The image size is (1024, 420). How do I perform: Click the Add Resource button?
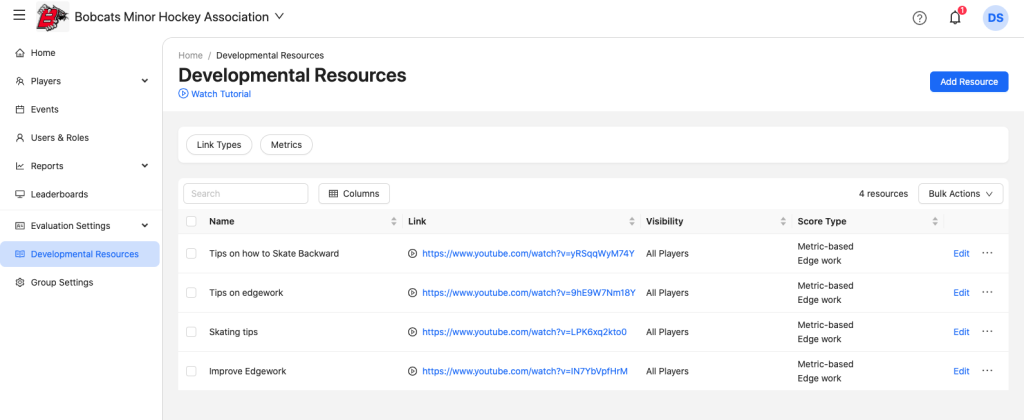pyautogui.click(x=968, y=82)
